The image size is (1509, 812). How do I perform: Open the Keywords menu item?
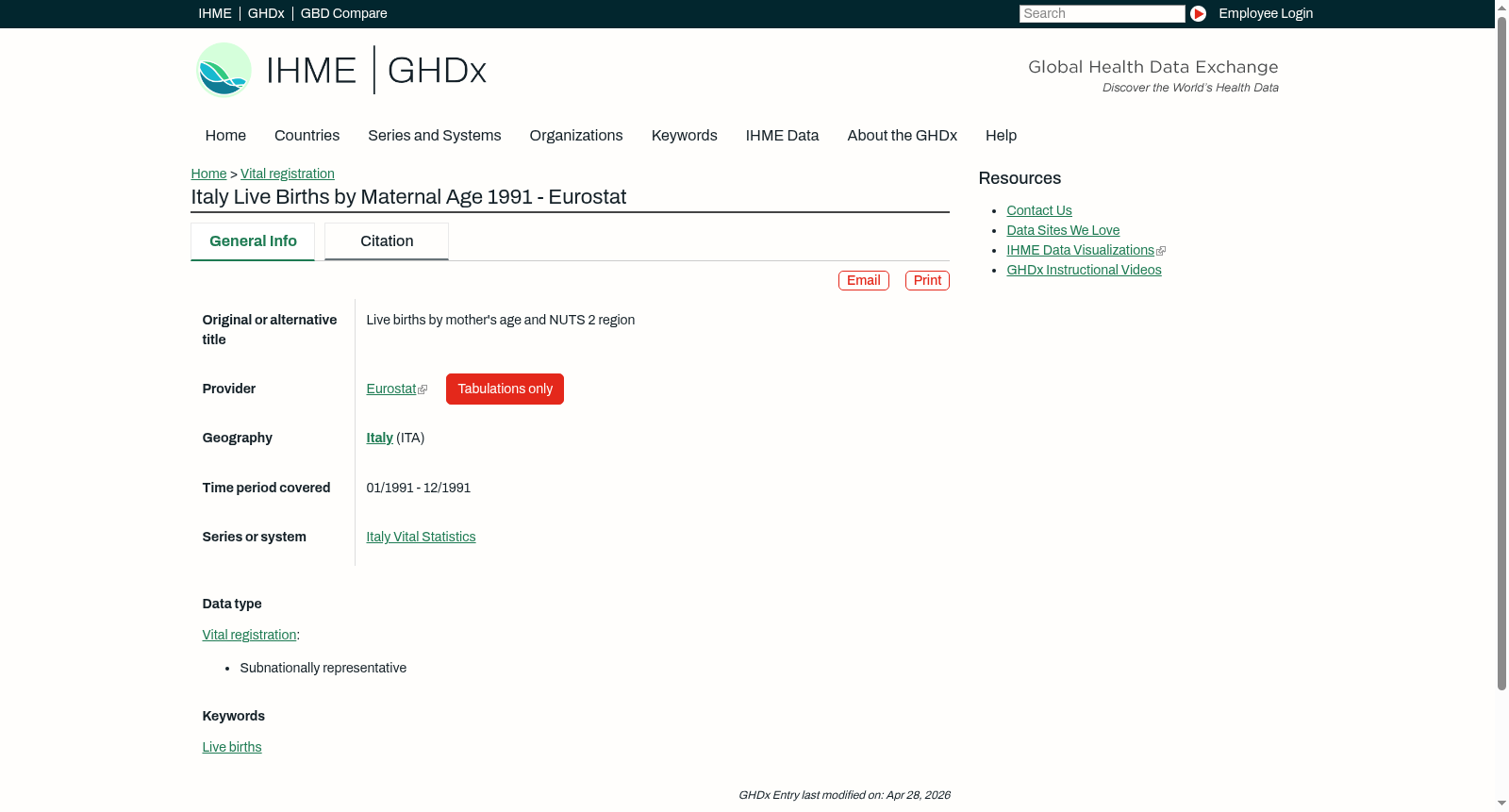685,136
